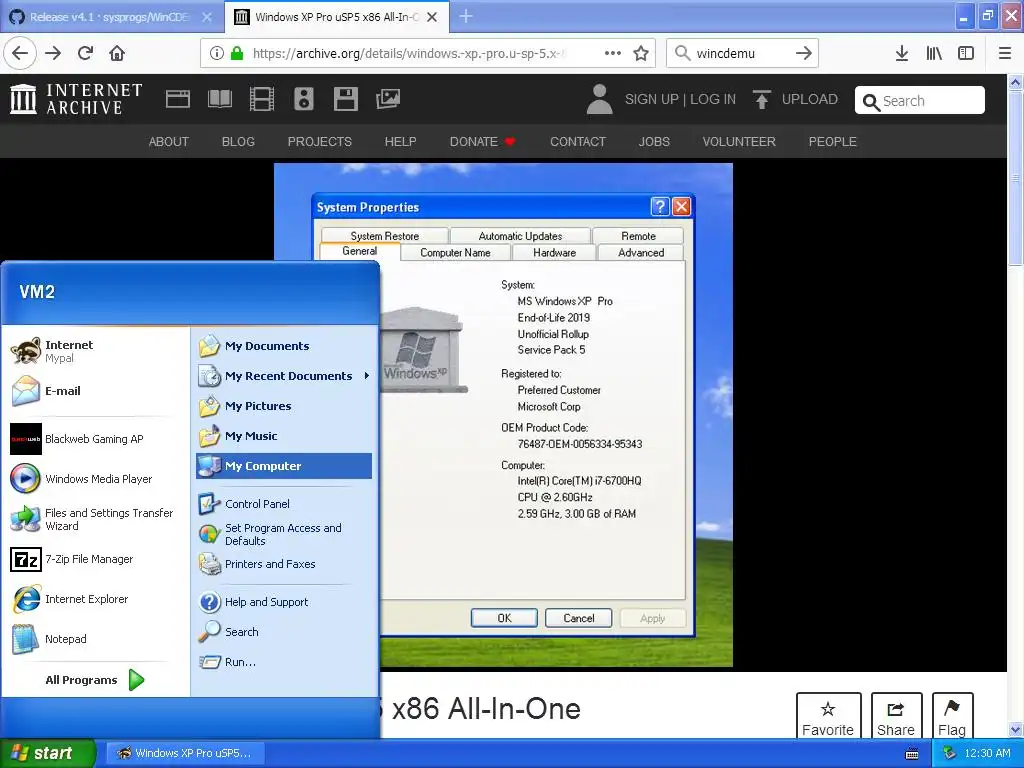Open the DONATE nav item

click(483, 142)
